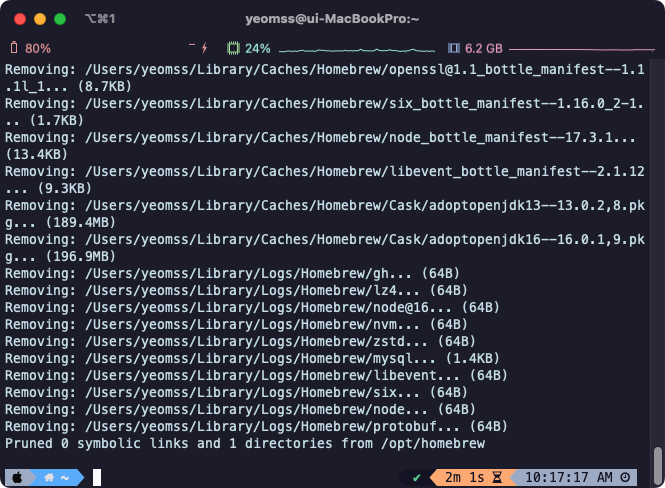Click the charging lightning bolt icon
The width and height of the screenshot is (665, 488).
coord(204,47)
